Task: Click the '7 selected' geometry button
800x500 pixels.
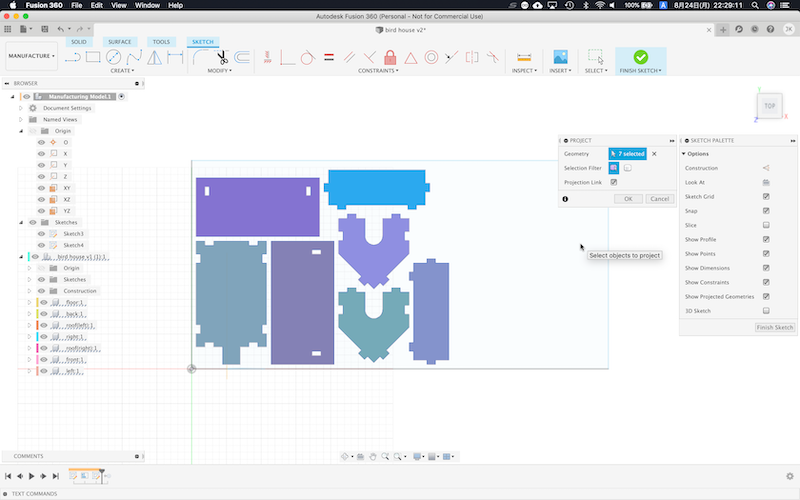Action: (628, 154)
